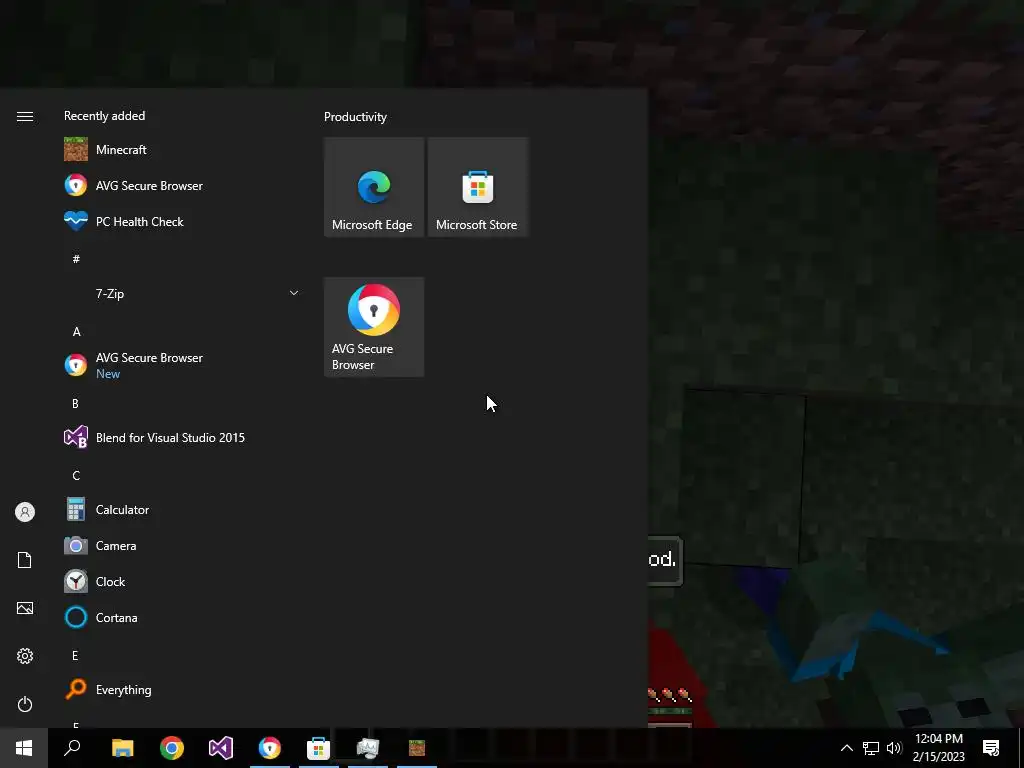Screen dimensions: 1024x768
Task: Open Visual Studio on taskbar
Action: (221, 748)
